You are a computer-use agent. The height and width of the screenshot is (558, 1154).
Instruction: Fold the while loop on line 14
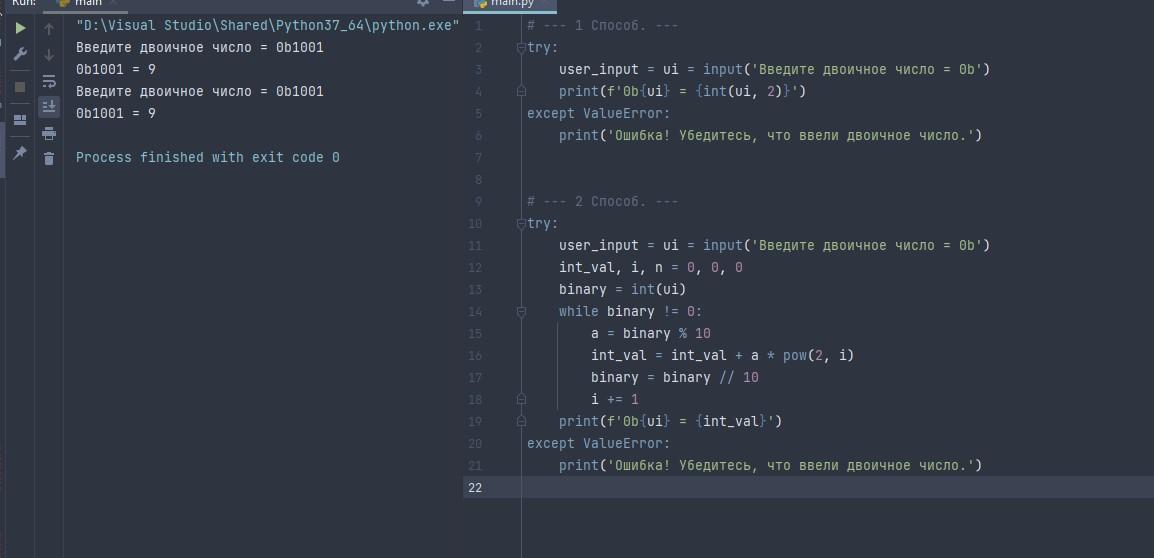click(521, 311)
